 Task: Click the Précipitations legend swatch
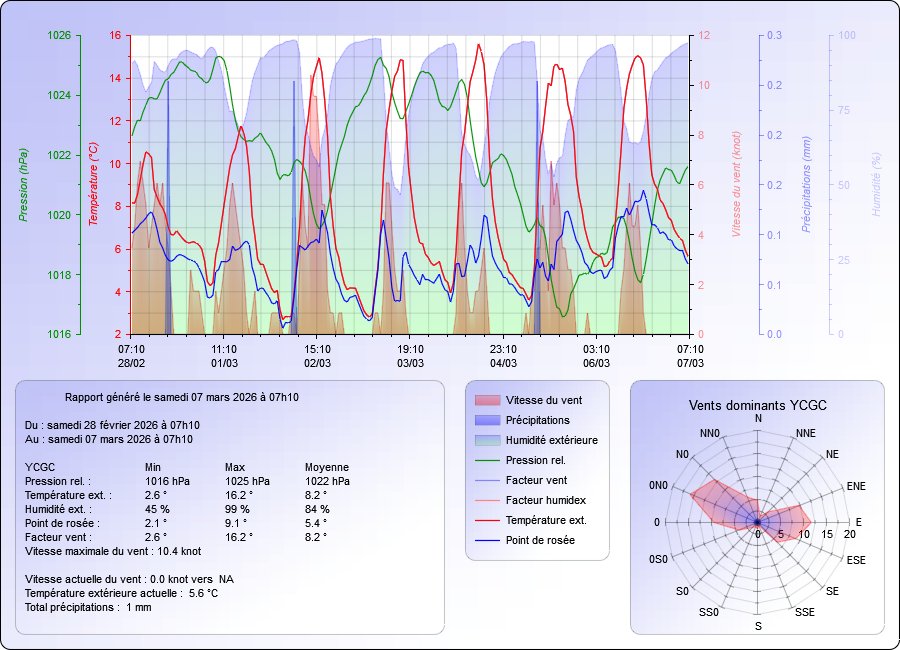485,420
